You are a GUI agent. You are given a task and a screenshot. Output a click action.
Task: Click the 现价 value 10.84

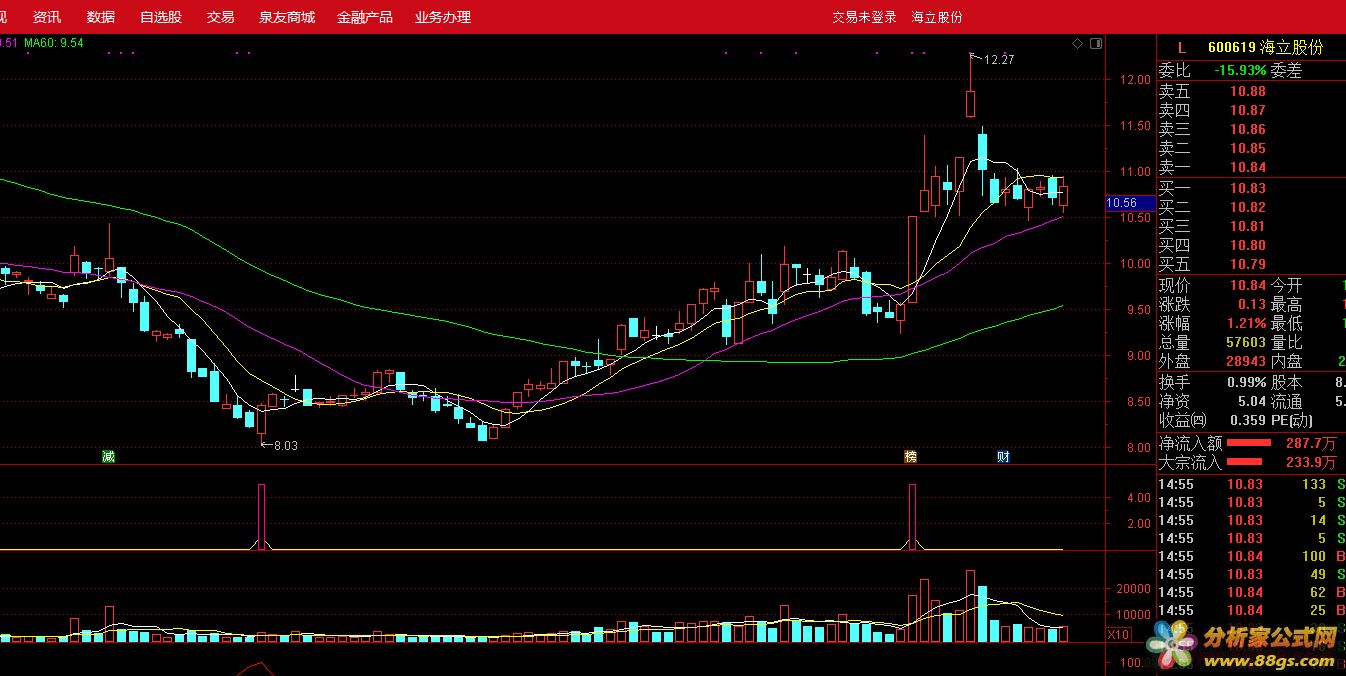pos(1248,285)
